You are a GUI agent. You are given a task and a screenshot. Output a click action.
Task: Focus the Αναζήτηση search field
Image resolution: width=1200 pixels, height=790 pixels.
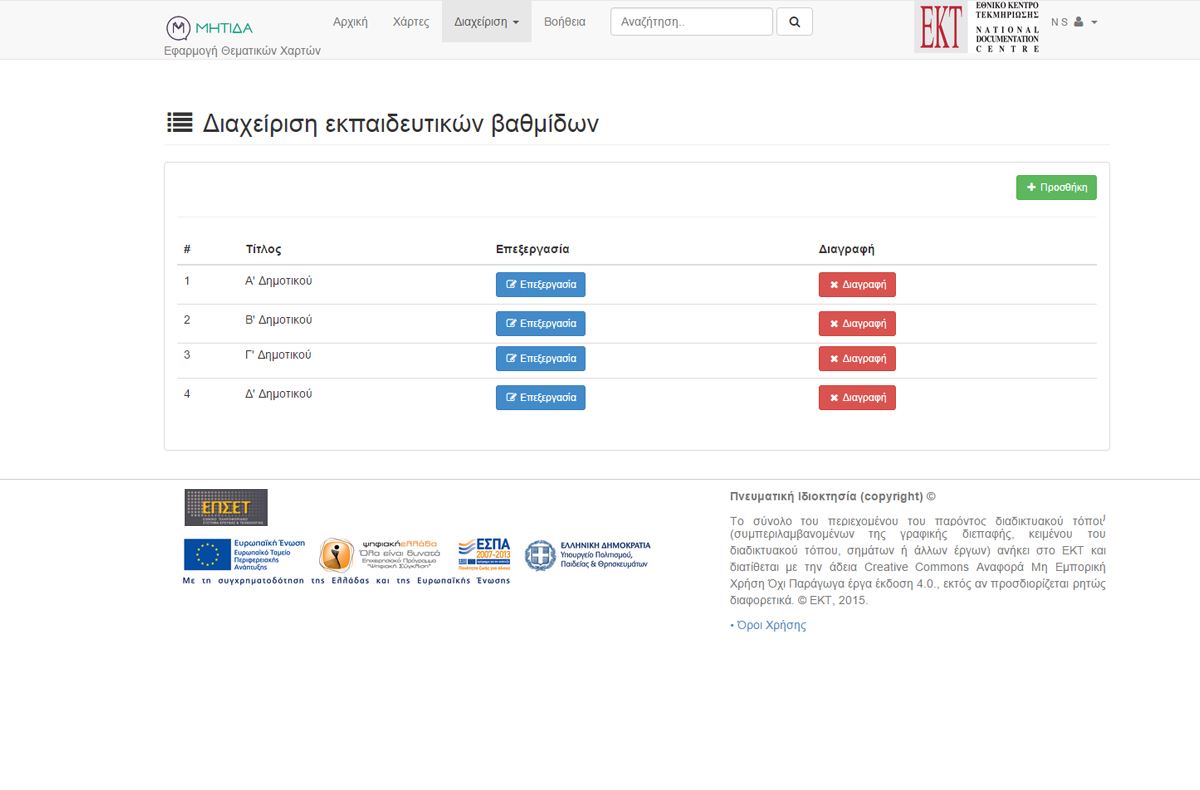[691, 22]
